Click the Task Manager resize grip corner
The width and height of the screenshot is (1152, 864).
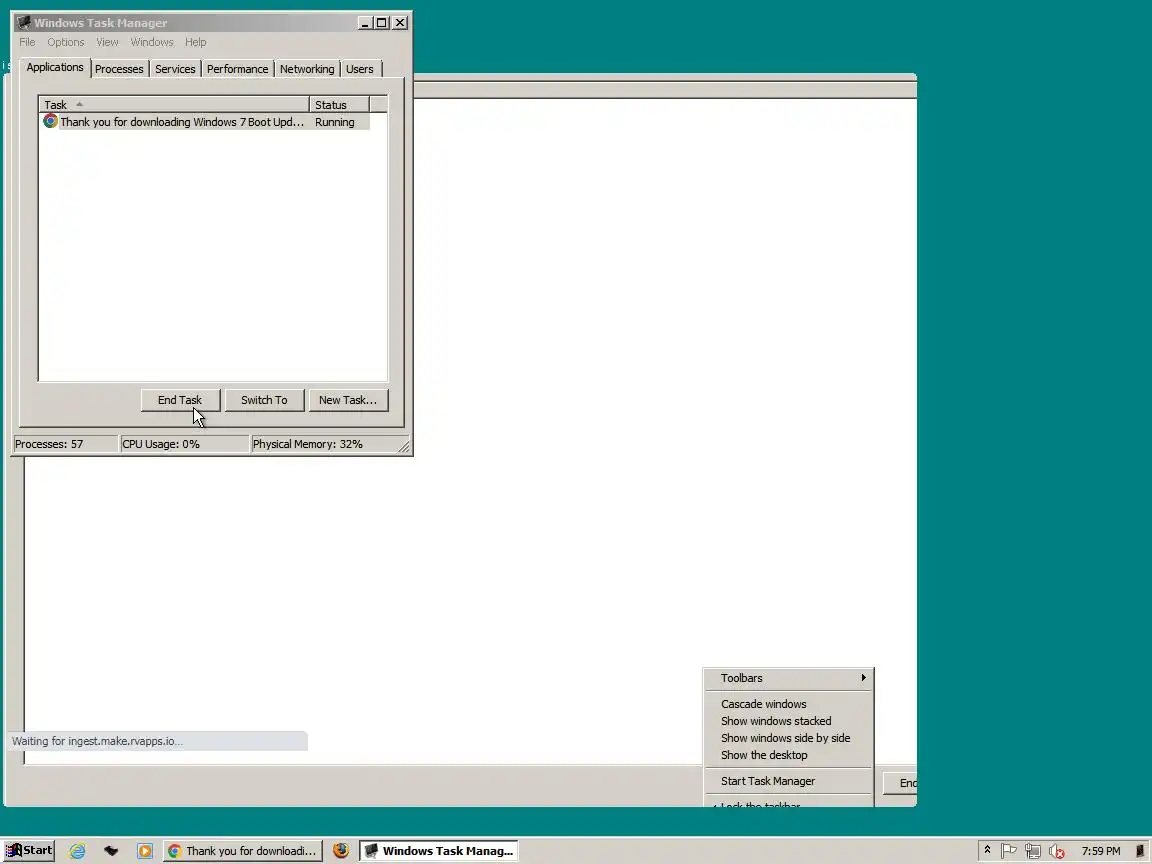(404, 447)
